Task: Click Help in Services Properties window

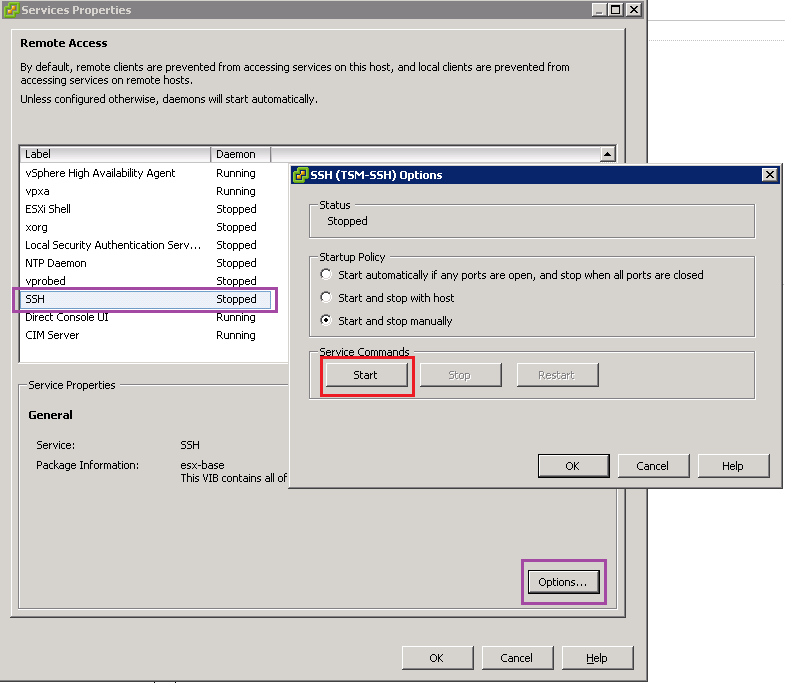Action: tap(598, 658)
